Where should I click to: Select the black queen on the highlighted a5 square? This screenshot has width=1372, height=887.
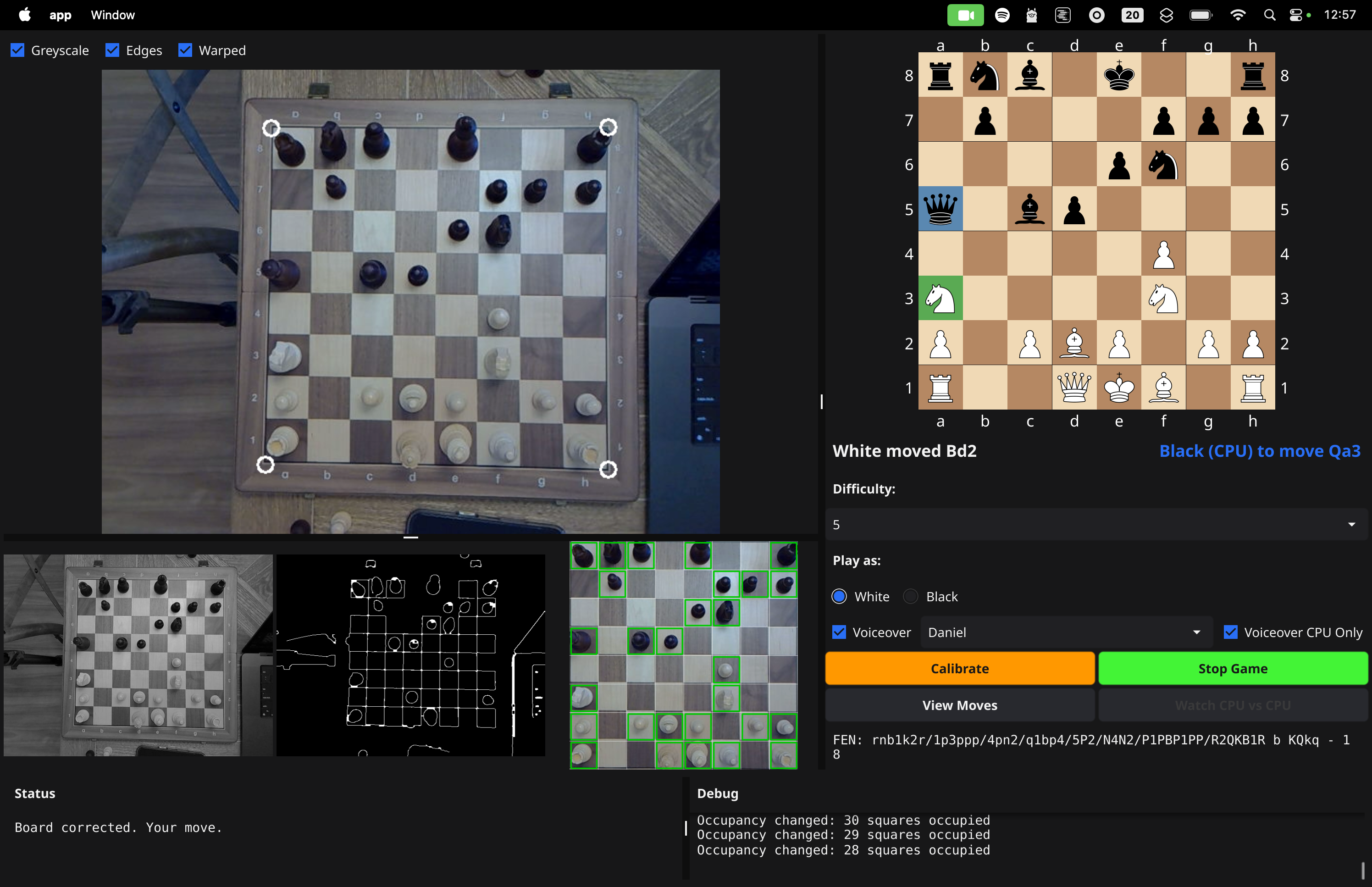point(940,209)
